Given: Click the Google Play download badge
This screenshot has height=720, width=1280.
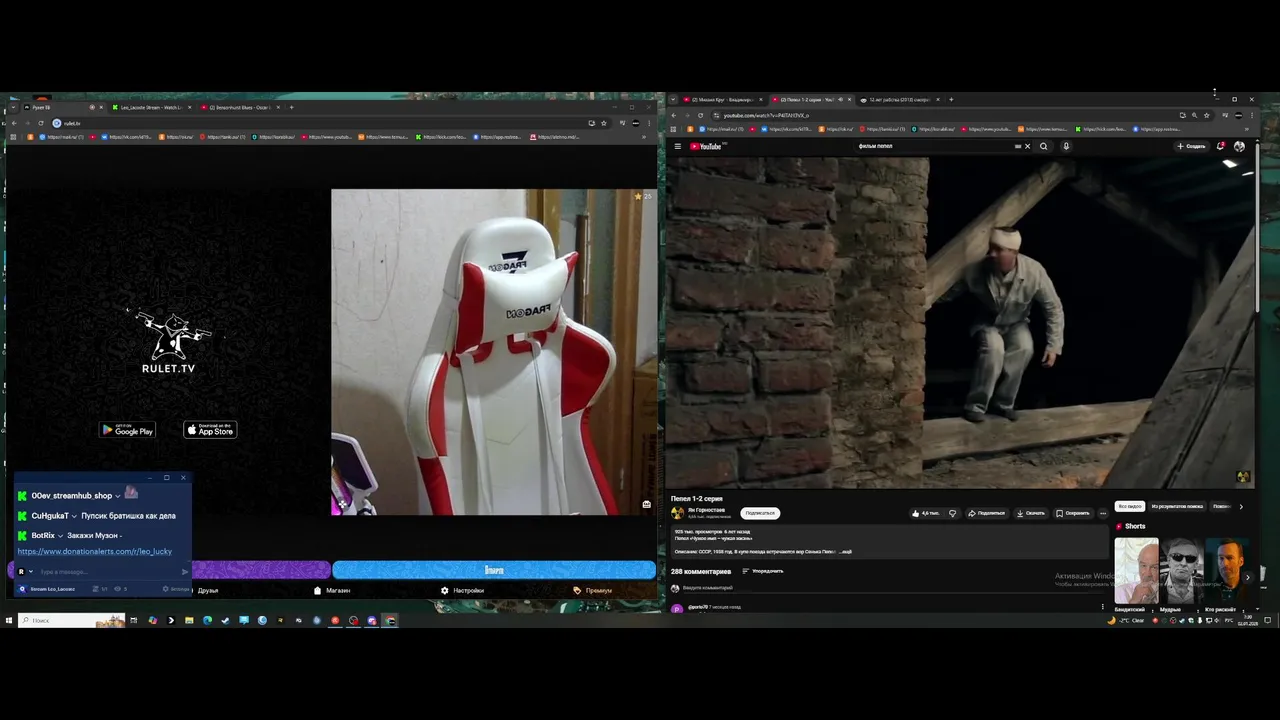Looking at the screenshot, I should click(128, 430).
